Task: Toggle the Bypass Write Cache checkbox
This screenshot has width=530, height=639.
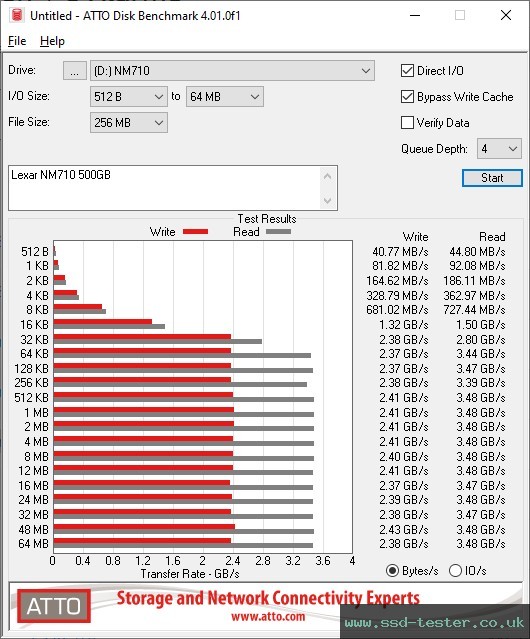Action: pyautogui.click(x=407, y=97)
